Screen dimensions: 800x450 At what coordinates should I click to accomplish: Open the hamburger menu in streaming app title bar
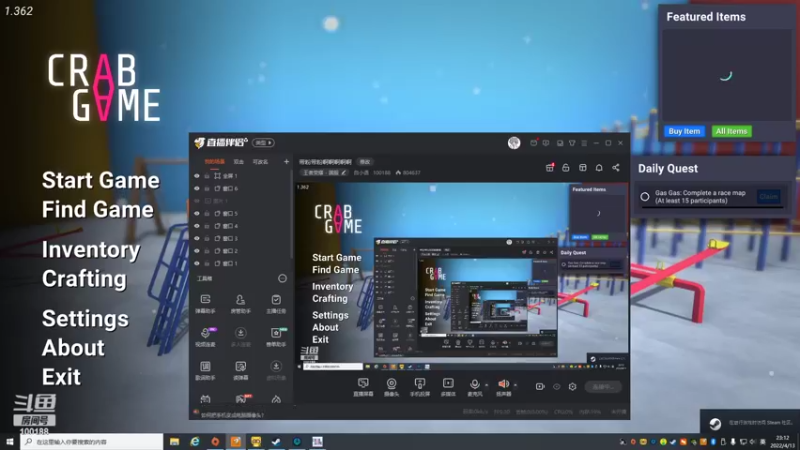point(584,143)
